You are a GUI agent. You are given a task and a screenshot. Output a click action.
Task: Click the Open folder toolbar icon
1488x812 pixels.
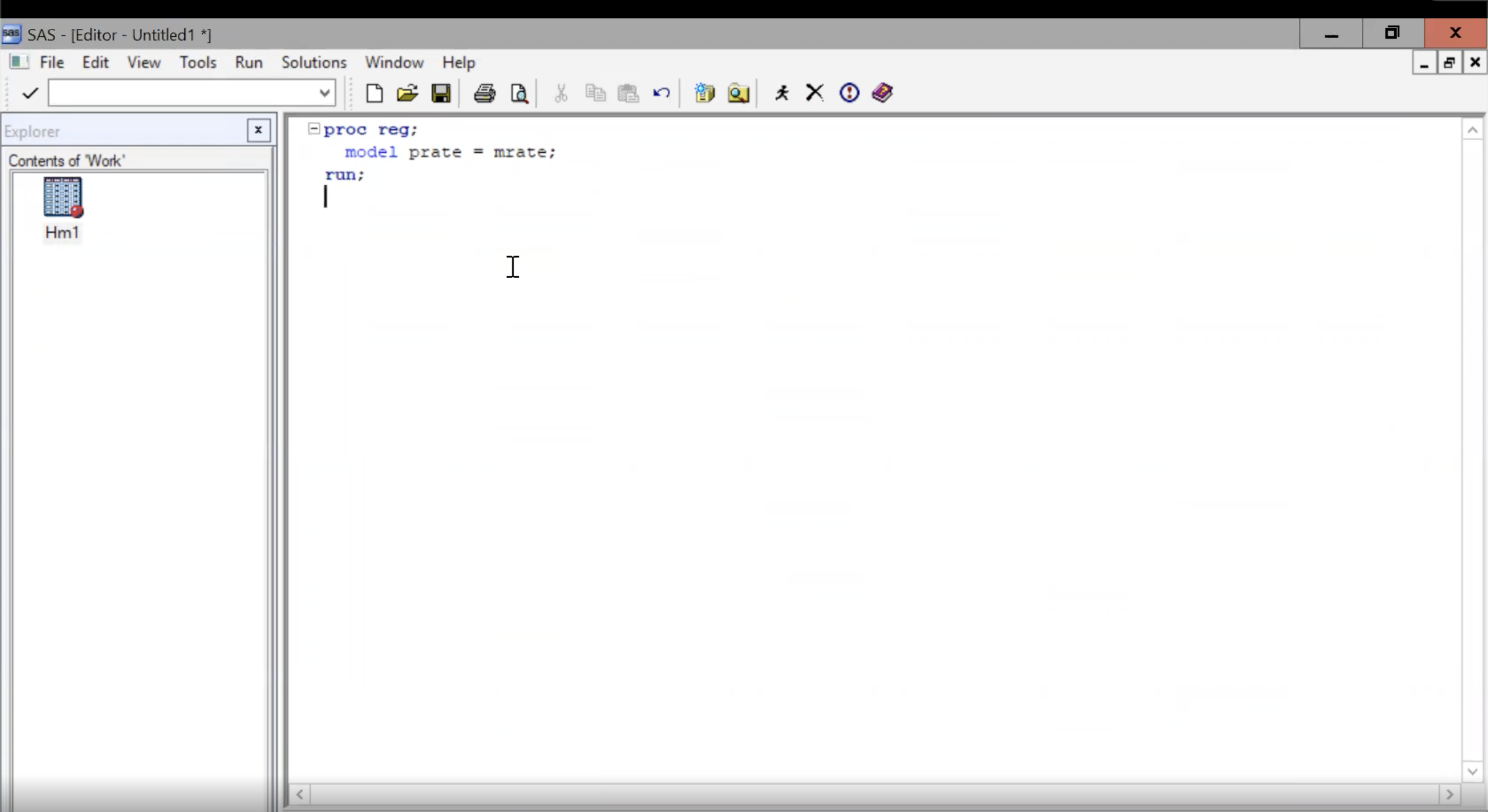(407, 93)
